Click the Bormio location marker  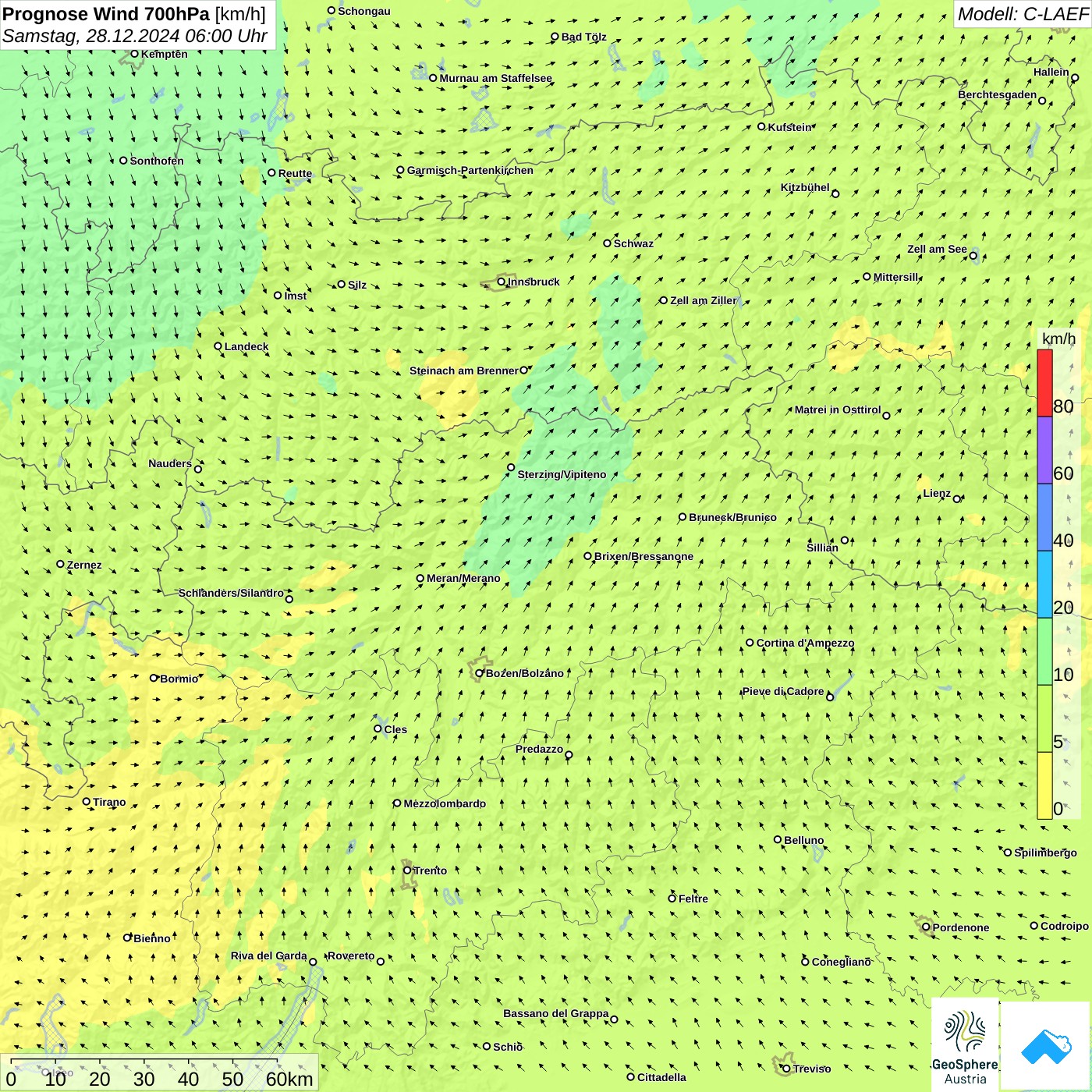coord(154,678)
